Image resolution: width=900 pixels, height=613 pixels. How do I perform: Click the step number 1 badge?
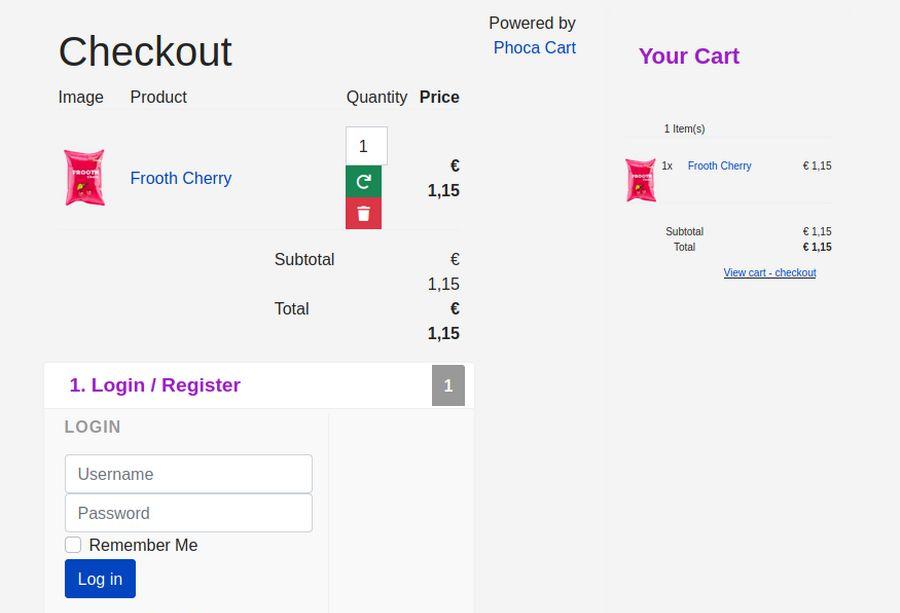point(448,386)
